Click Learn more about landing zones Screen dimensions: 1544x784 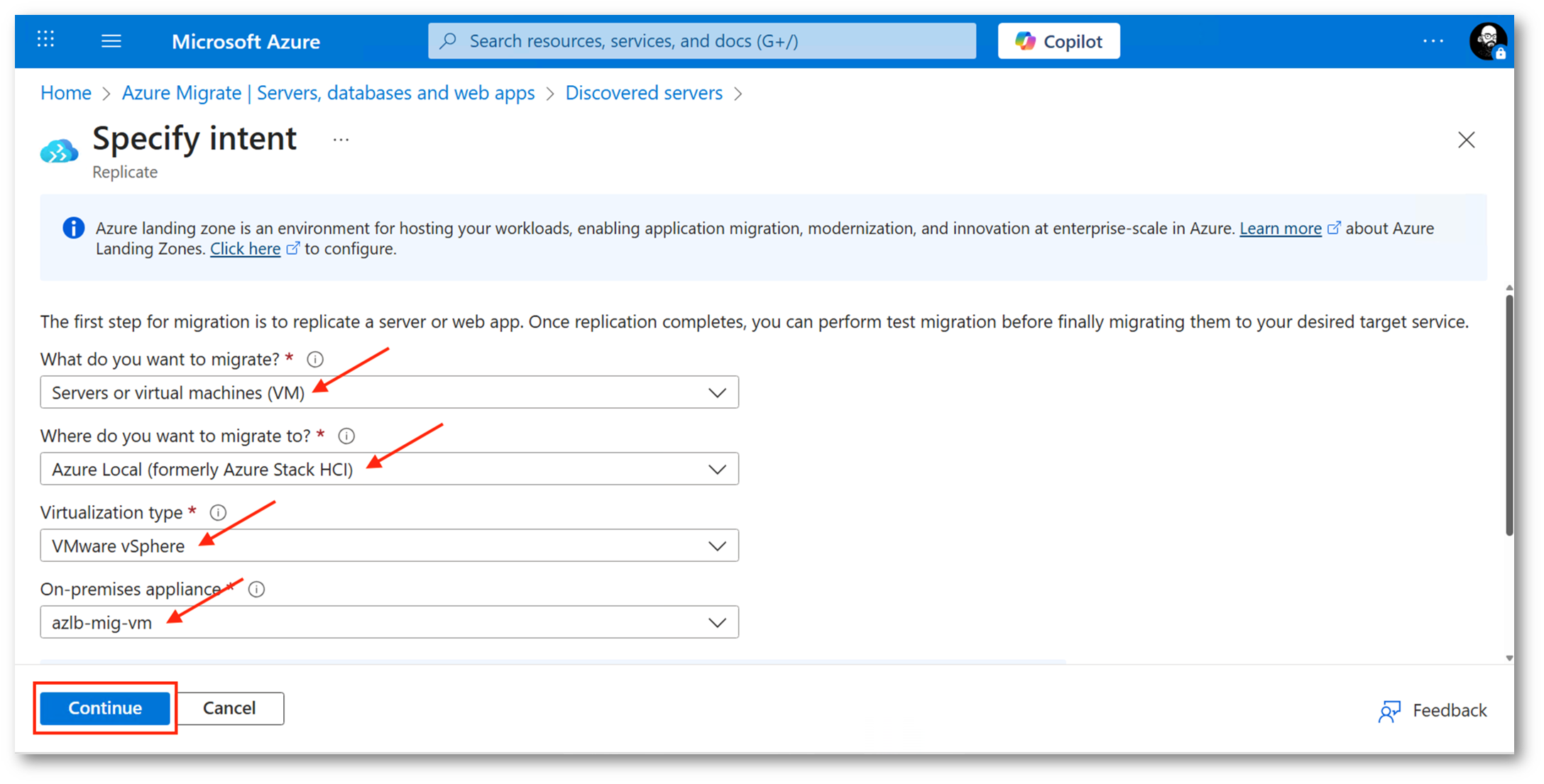tap(1280, 228)
